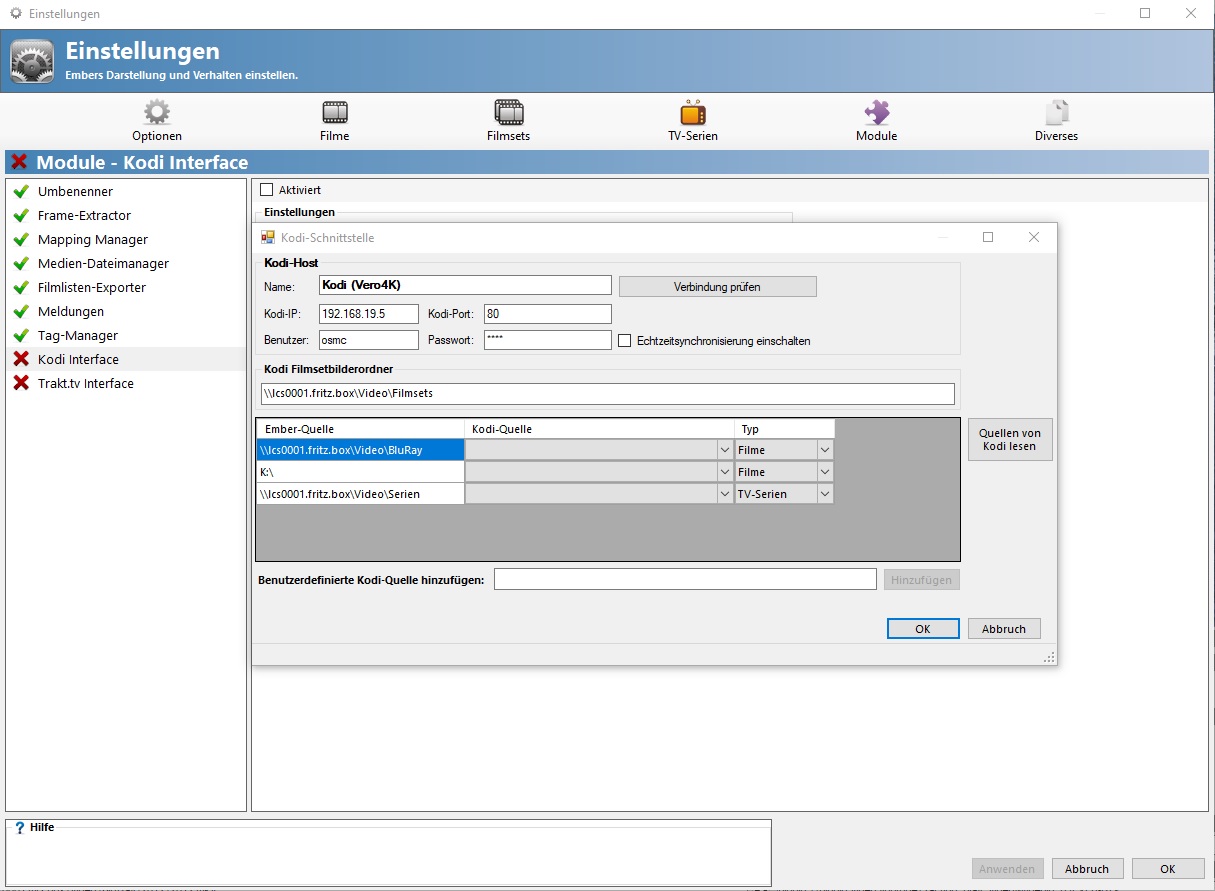Click the Passwort input field

[547, 340]
